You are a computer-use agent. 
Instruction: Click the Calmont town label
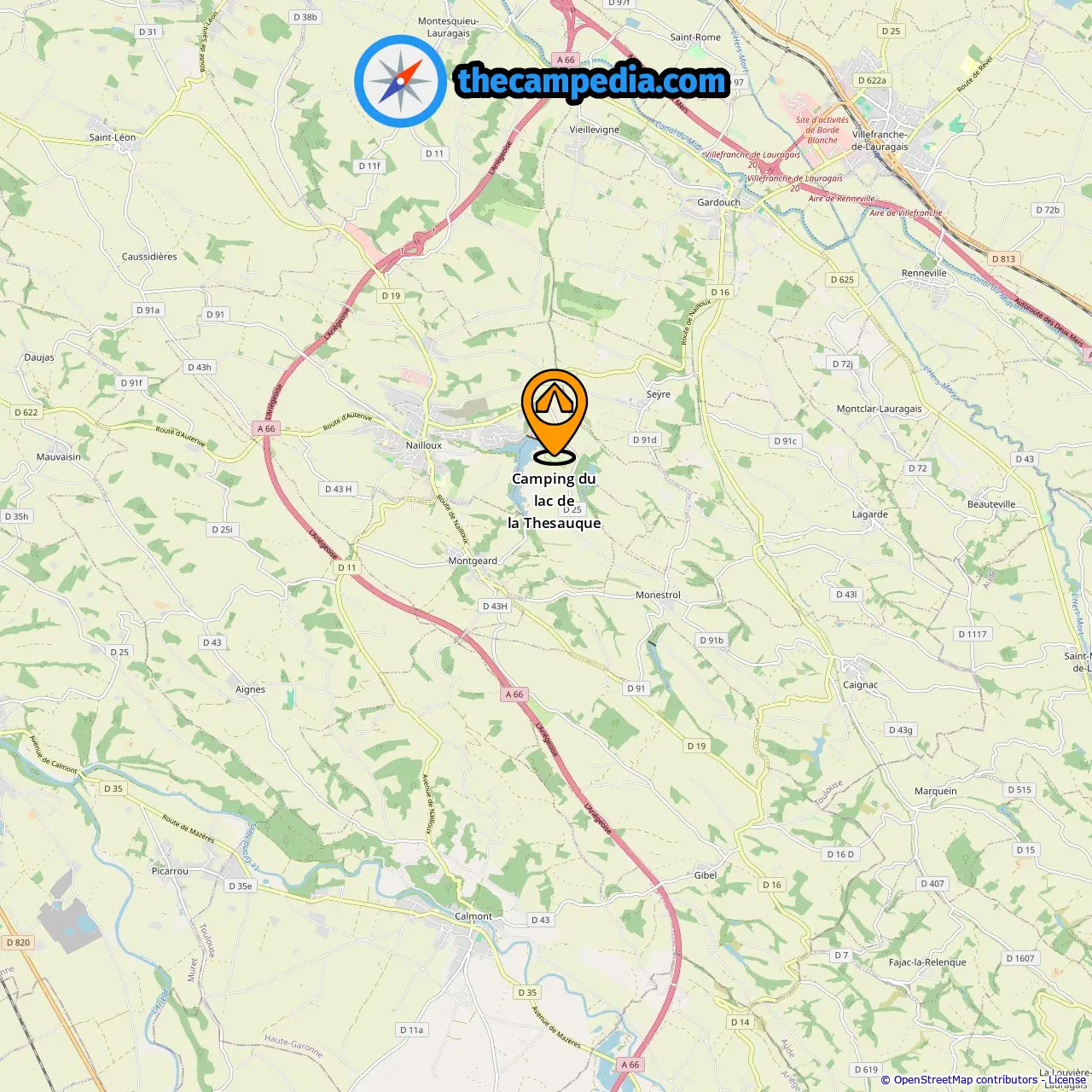tap(473, 916)
